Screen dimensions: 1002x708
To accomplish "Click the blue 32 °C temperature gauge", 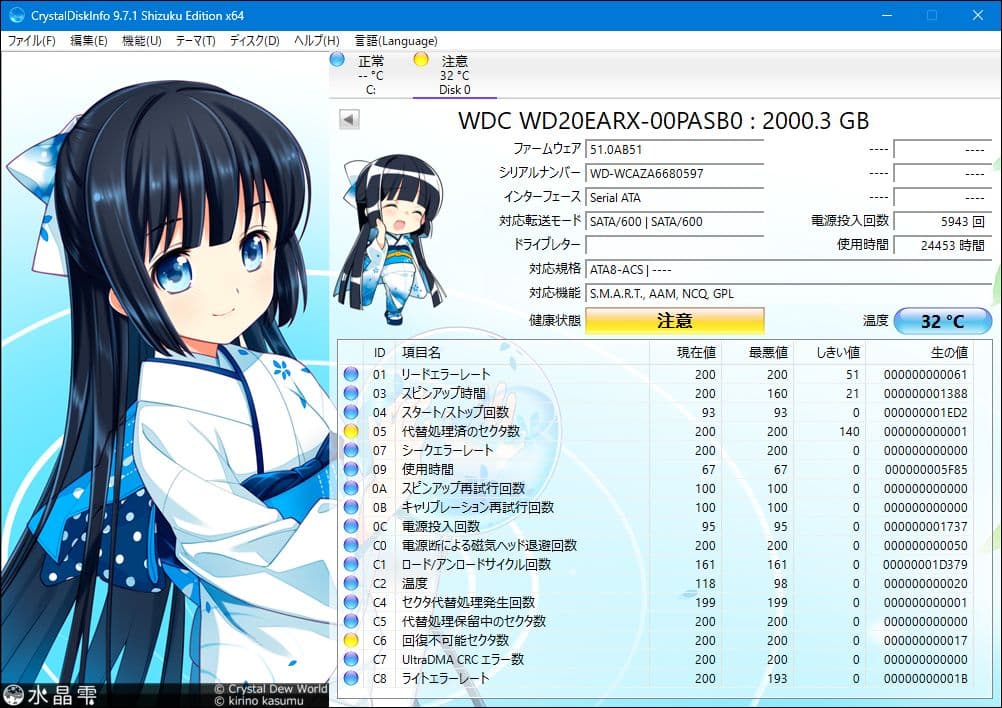I will click(941, 320).
